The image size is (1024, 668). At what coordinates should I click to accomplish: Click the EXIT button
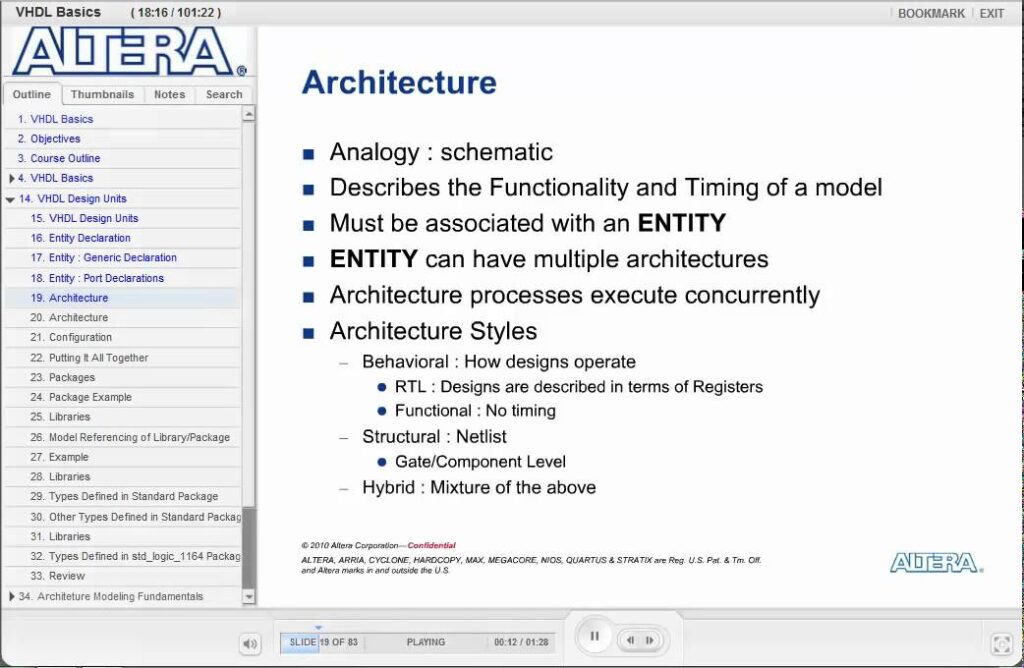pos(991,13)
